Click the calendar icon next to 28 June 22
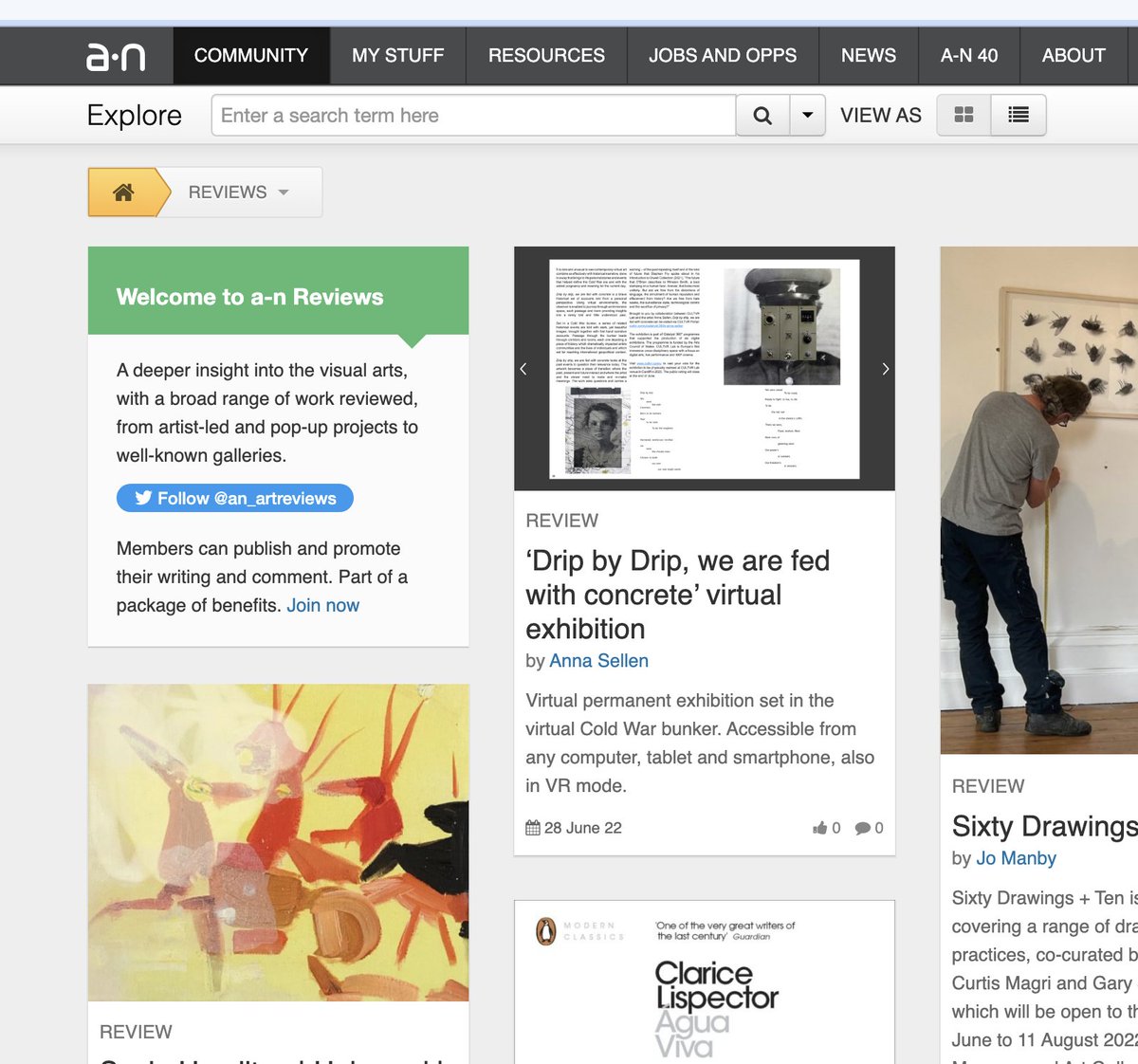This screenshot has width=1138, height=1064. [x=532, y=827]
